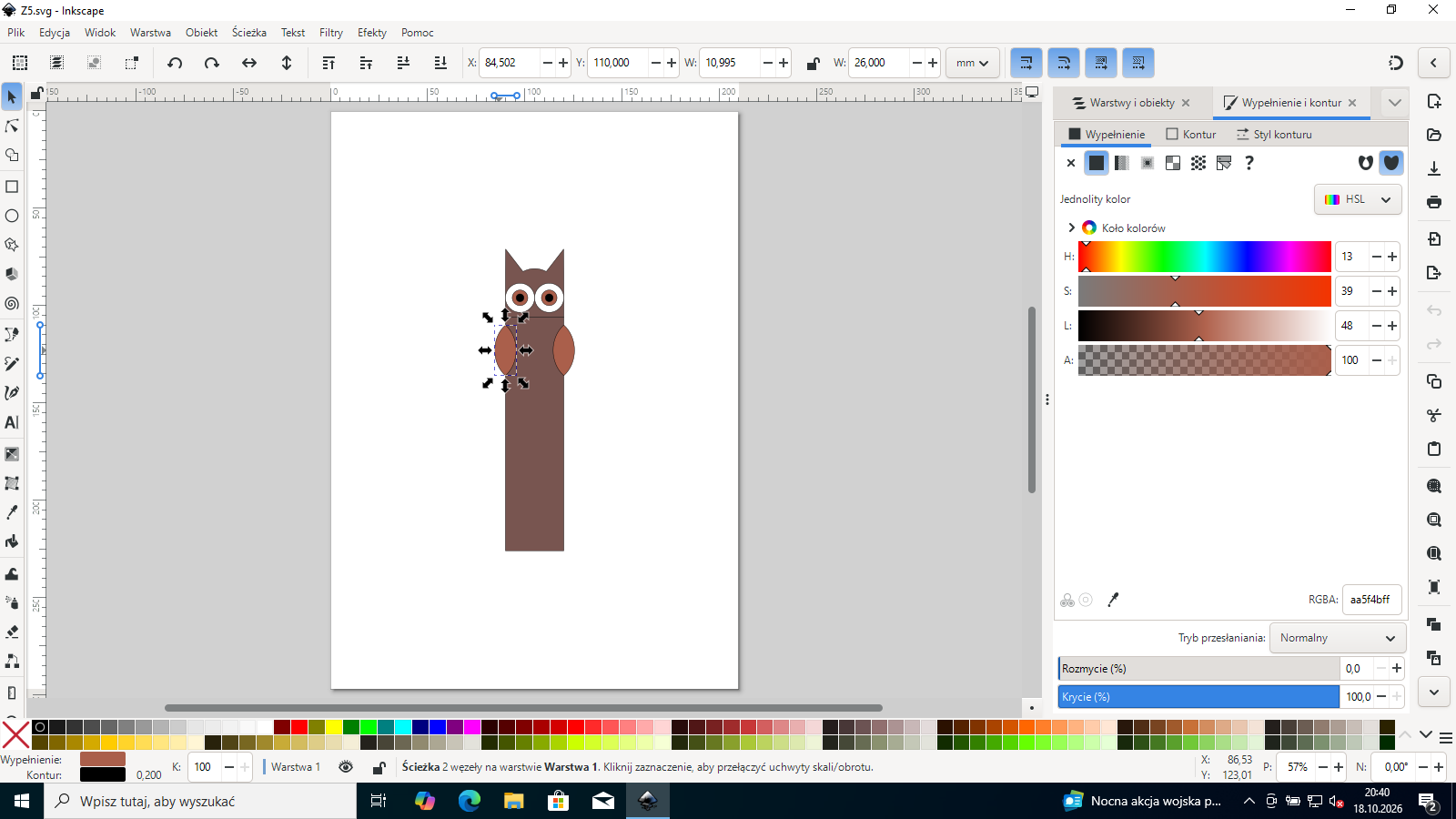Select the Node editing tool
Viewport: 1456px width, 819px height.
pyautogui.click(x=12, y=126)
